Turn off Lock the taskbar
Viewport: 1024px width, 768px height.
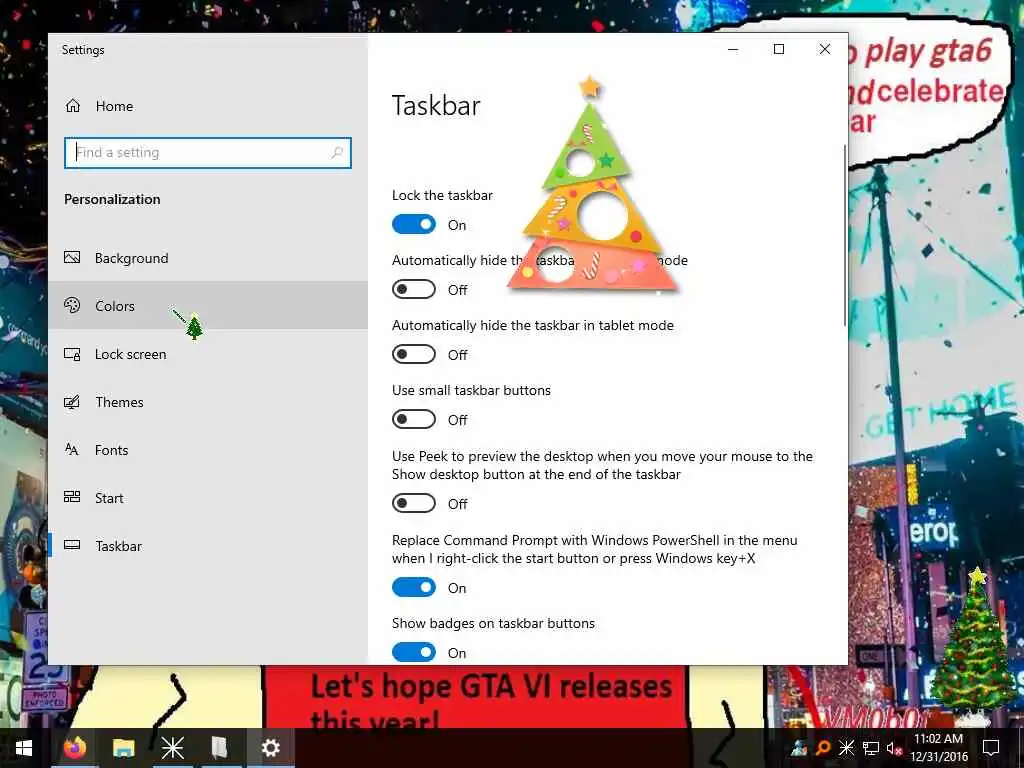click(x=413, y=224)
